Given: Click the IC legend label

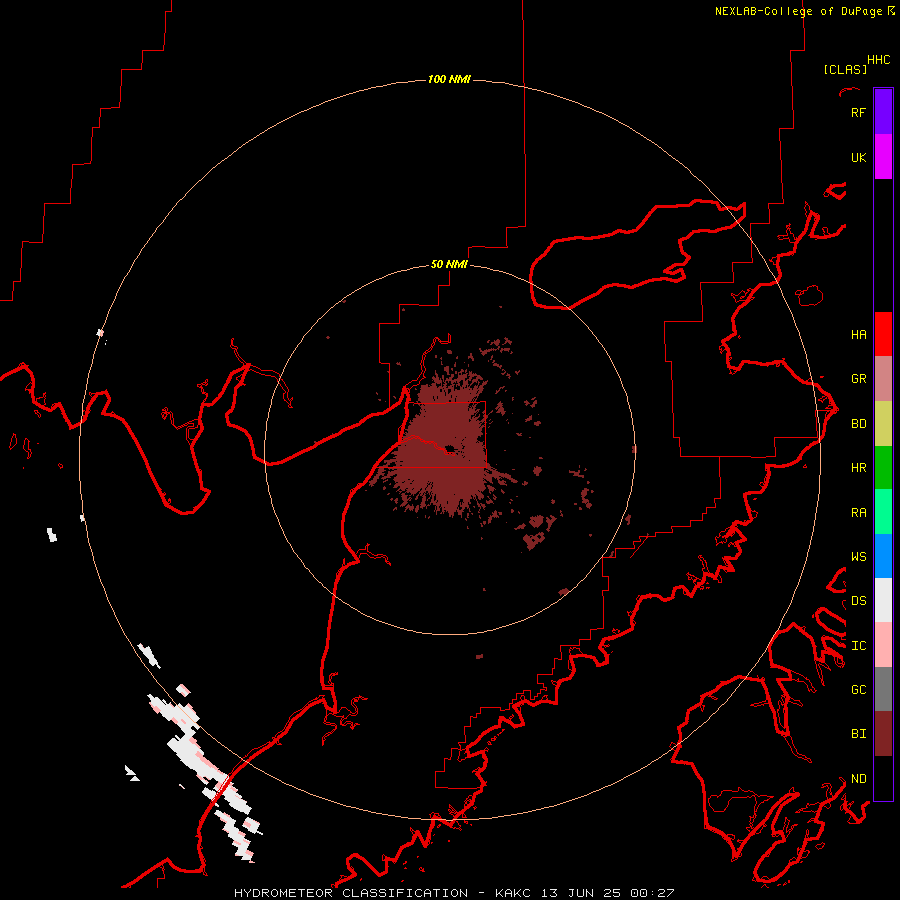Looking at the screenshot, I should pos(858,645).
